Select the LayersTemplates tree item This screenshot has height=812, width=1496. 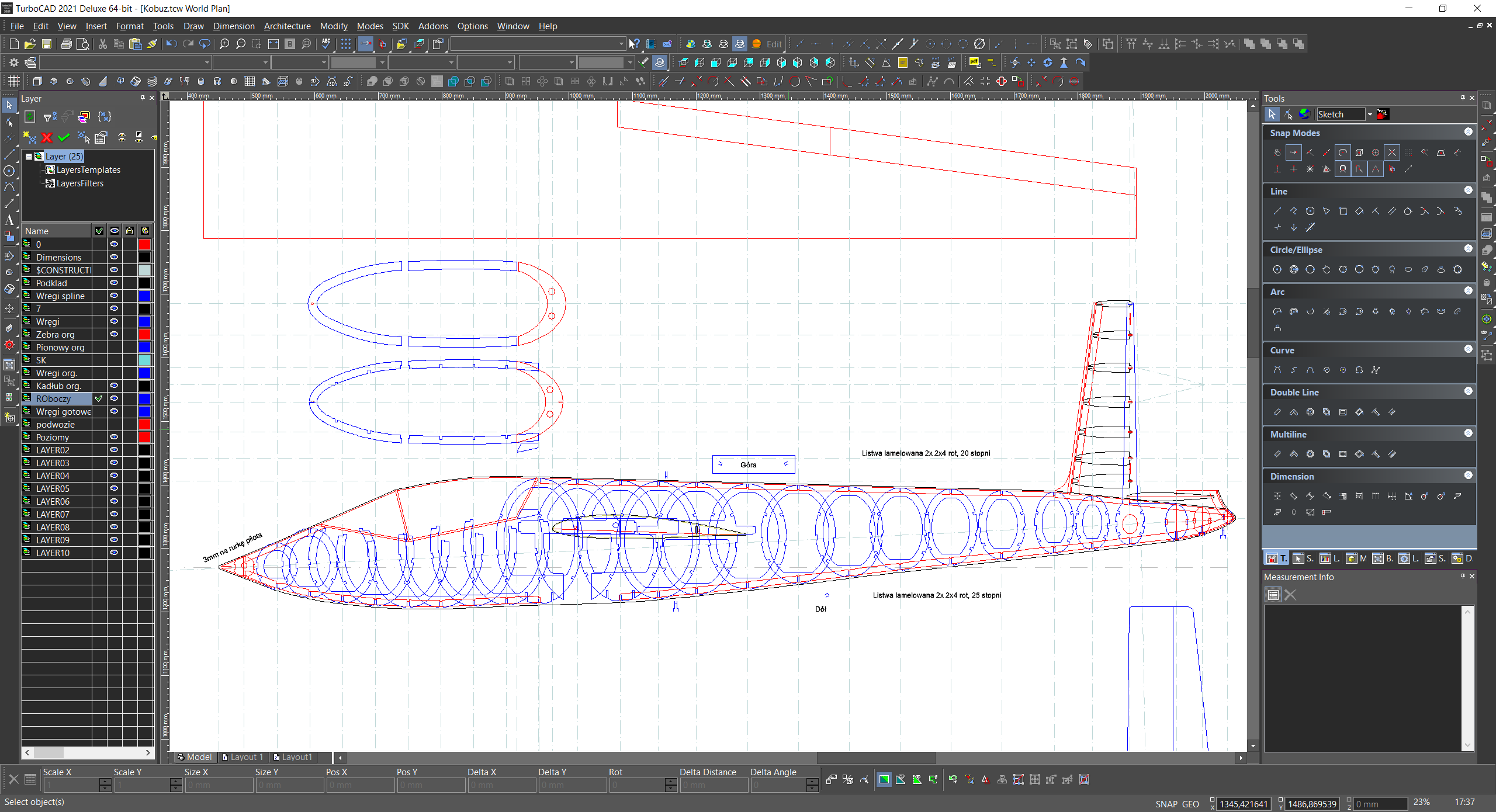88,170
